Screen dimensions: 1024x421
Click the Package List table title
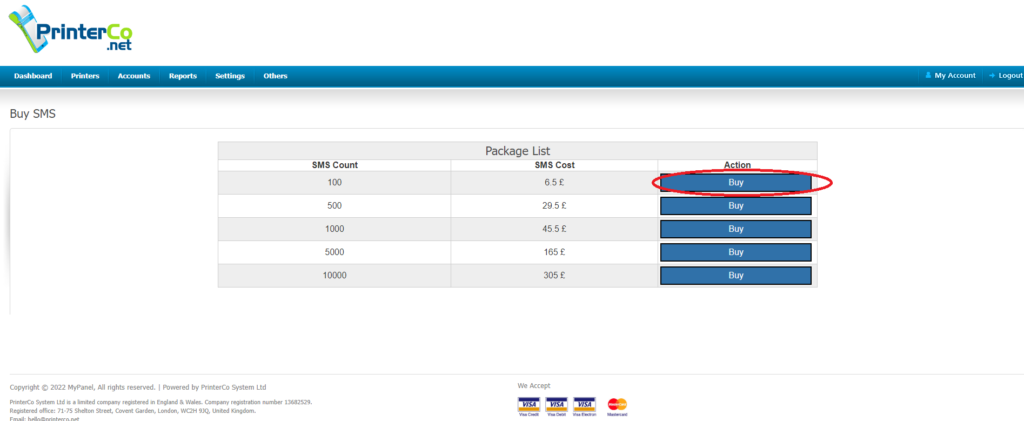point(517,151)
